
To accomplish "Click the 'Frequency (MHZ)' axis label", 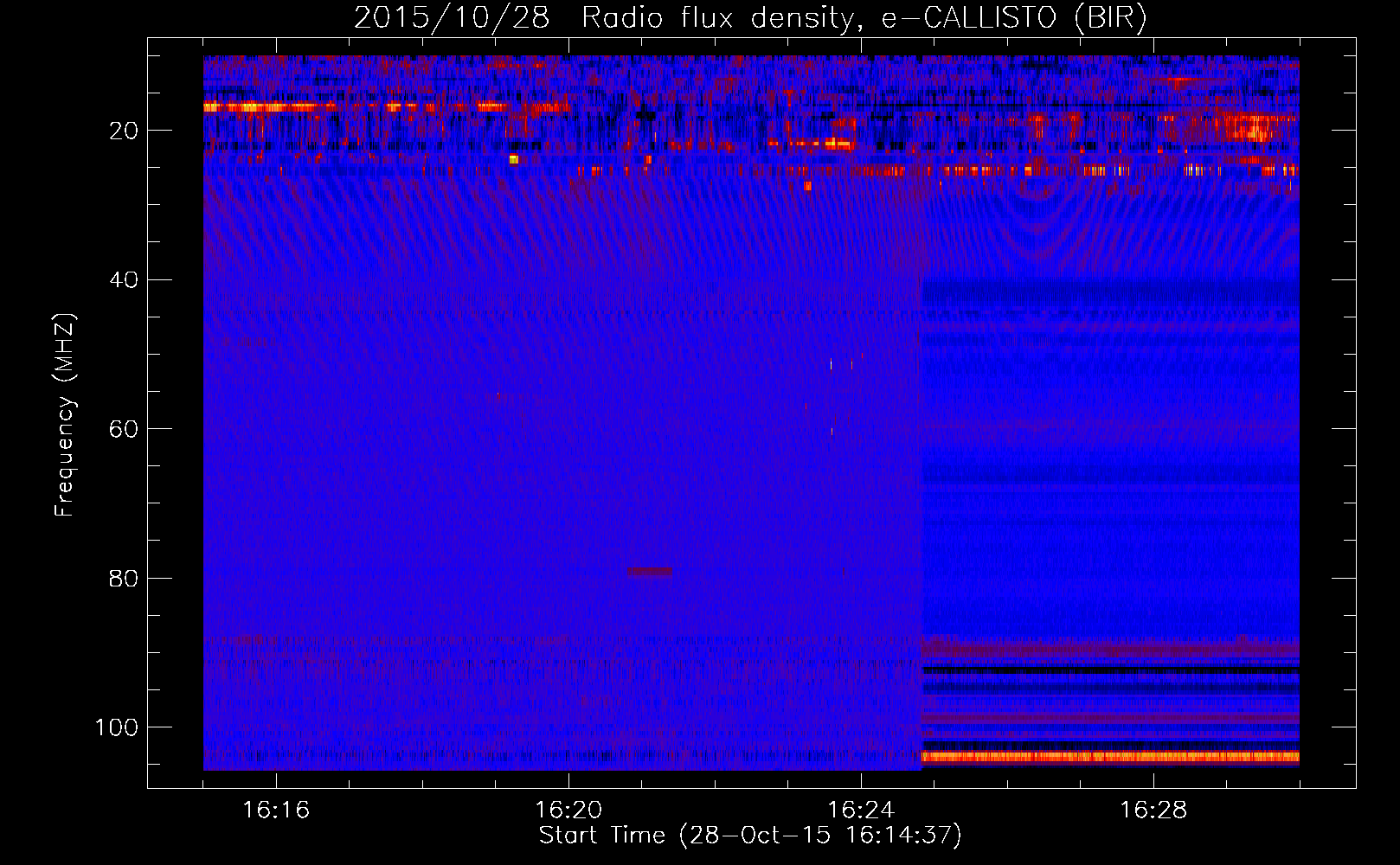I will point(65,415).
